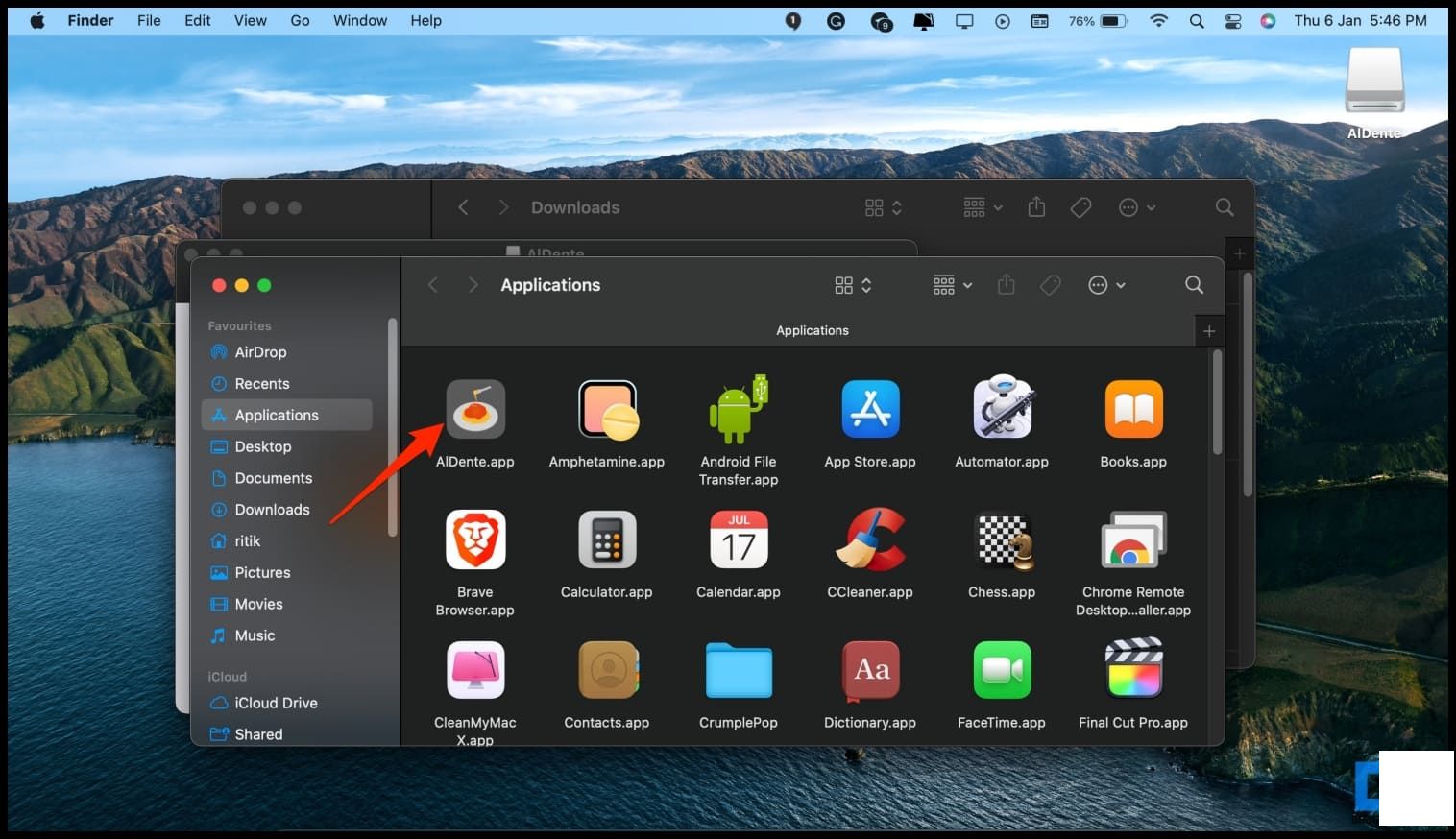Select Final Cut Pro.app icon
This screenshot has width=1456, height=839.
(x=1133, y=668)
